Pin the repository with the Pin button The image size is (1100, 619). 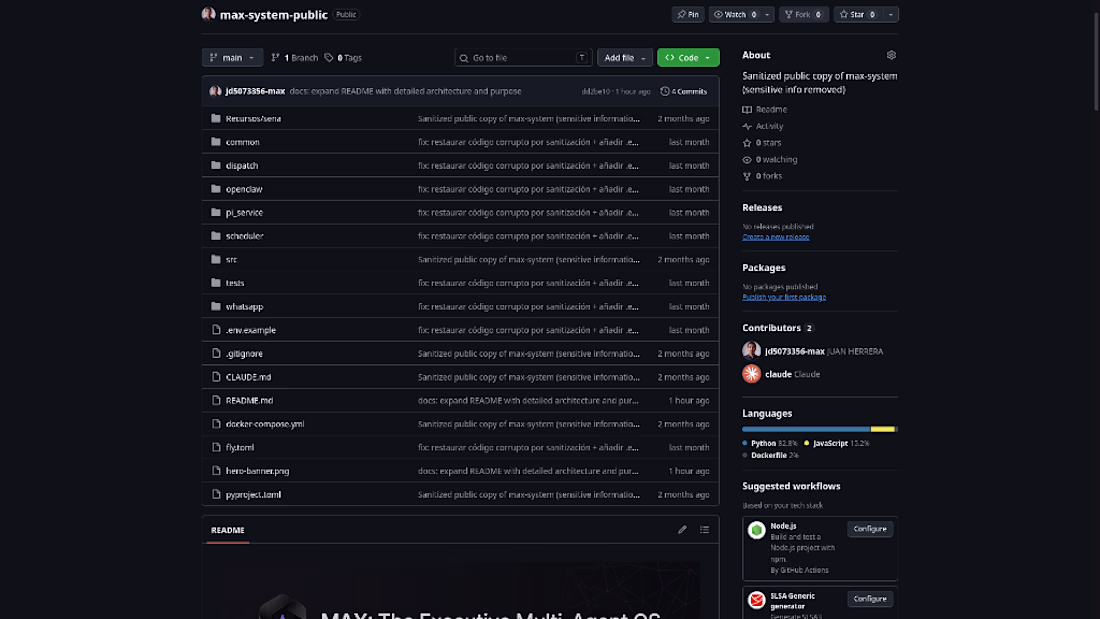pos(688,14)
